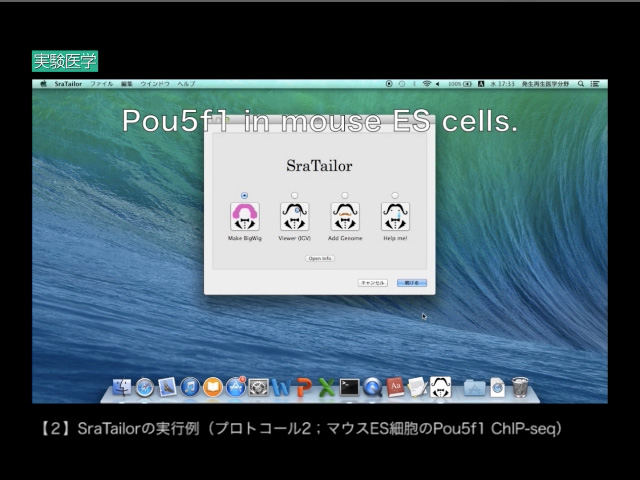This screenshot has height=480, width=640.
Task: Select the Make BigWig radio button
Action: tap(245, 195)
